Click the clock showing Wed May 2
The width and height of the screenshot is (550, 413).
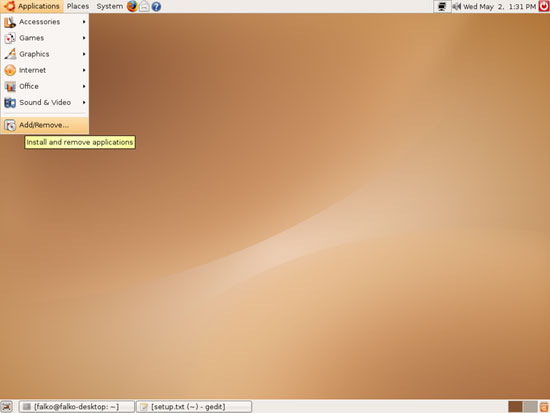pos(499,6)
